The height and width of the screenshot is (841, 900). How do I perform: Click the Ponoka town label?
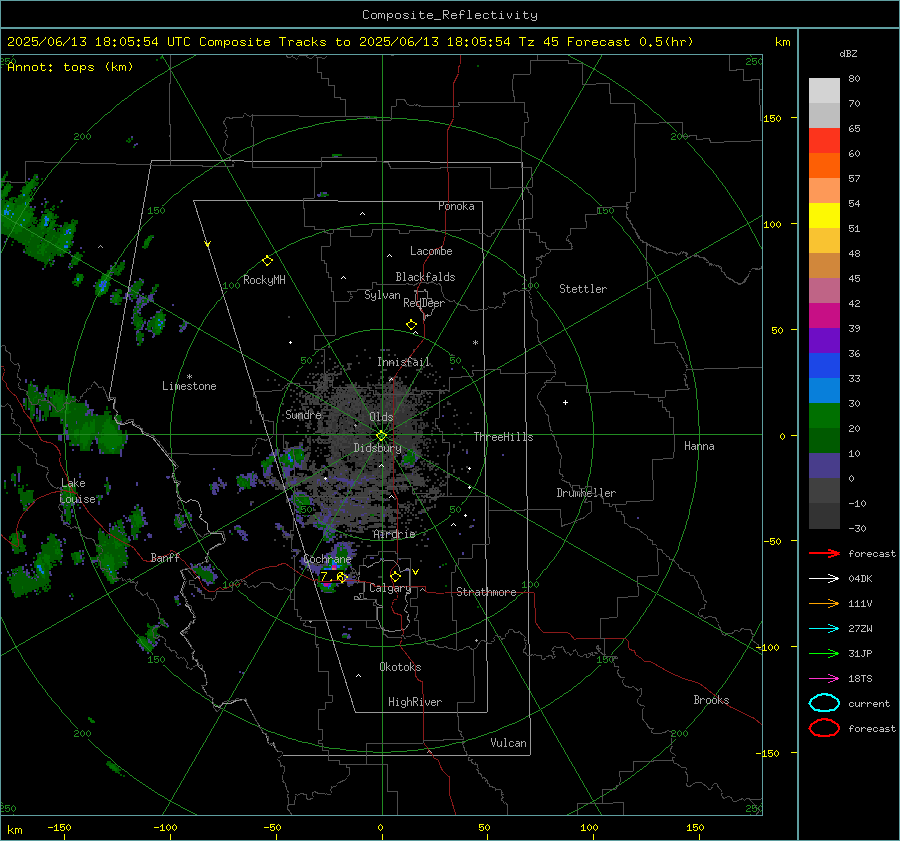pos(456,206)
